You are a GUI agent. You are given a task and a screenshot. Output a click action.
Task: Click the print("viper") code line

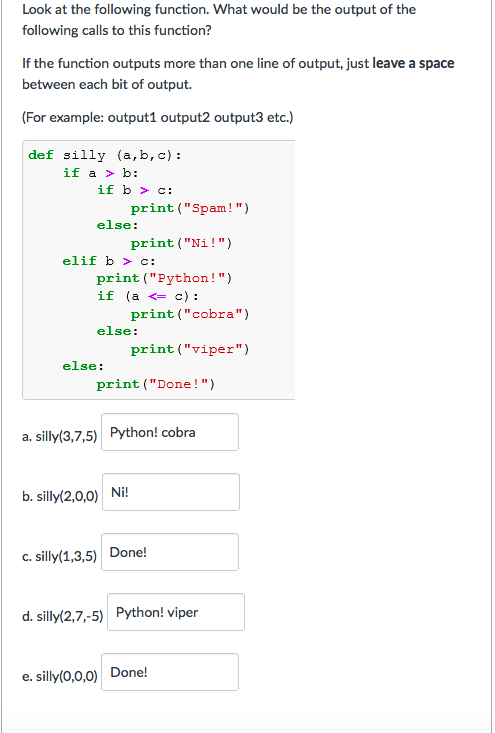(190, 349)
